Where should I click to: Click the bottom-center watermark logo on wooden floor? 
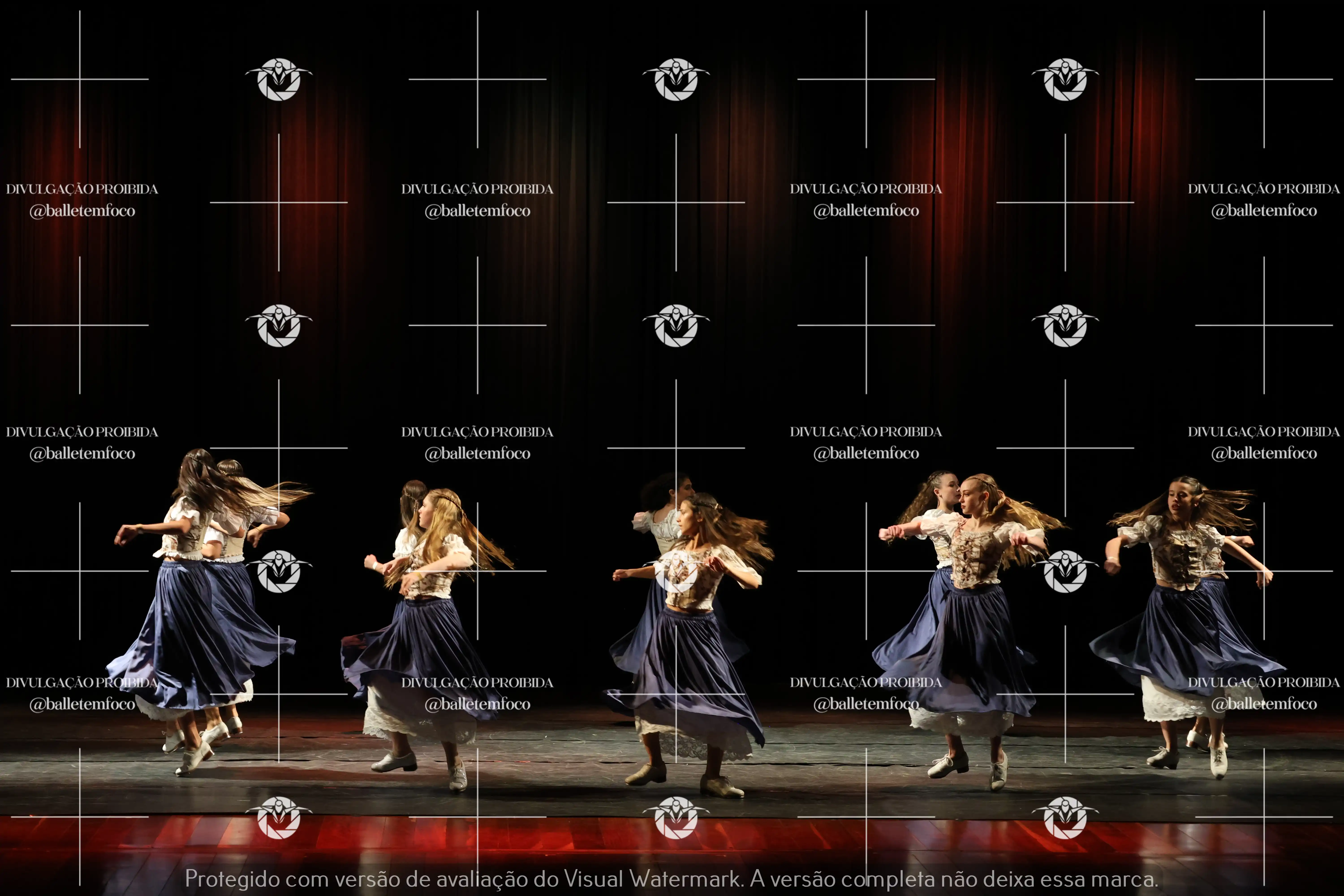tap(676, 818)
